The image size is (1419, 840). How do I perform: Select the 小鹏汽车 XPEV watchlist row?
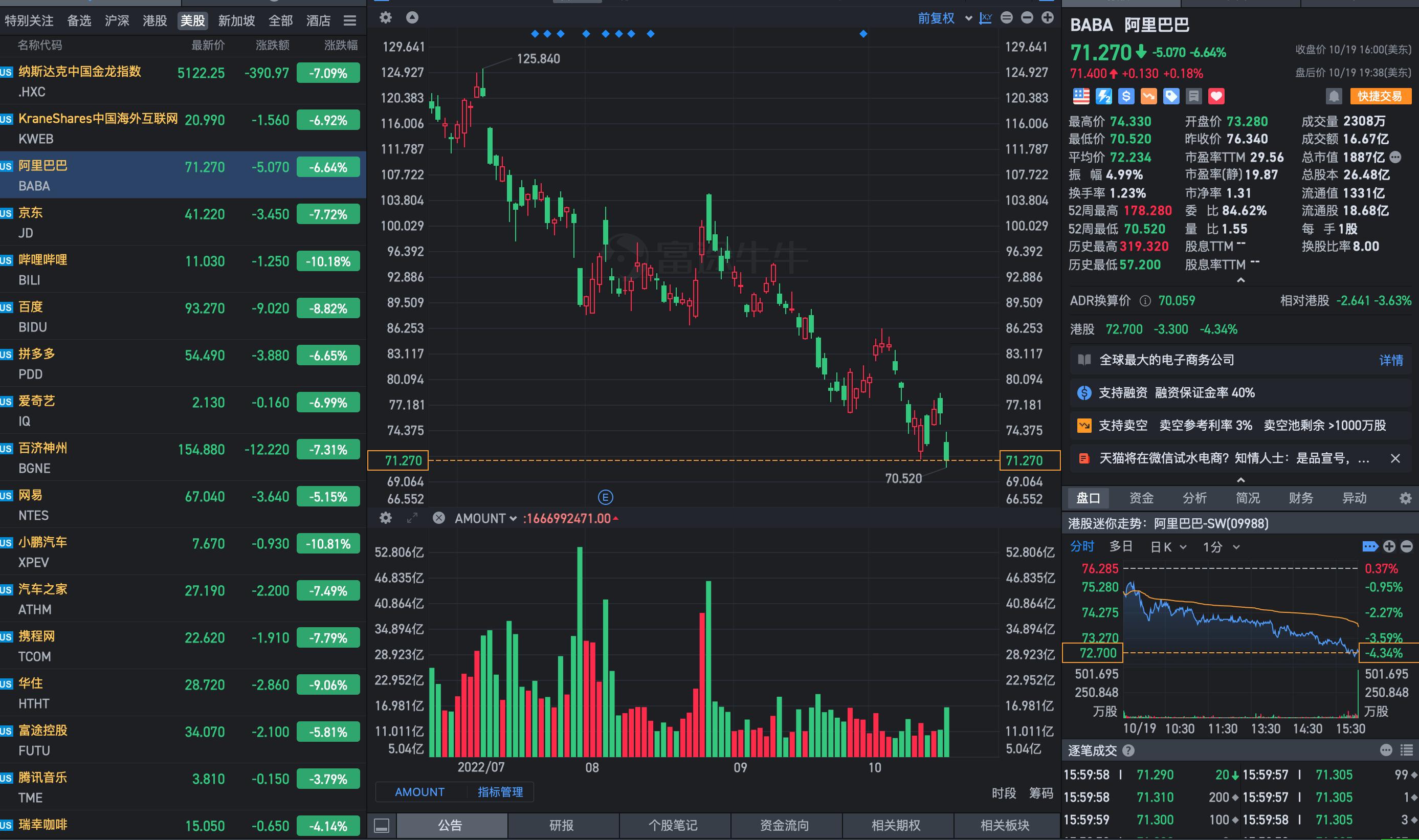pos(183,551)
